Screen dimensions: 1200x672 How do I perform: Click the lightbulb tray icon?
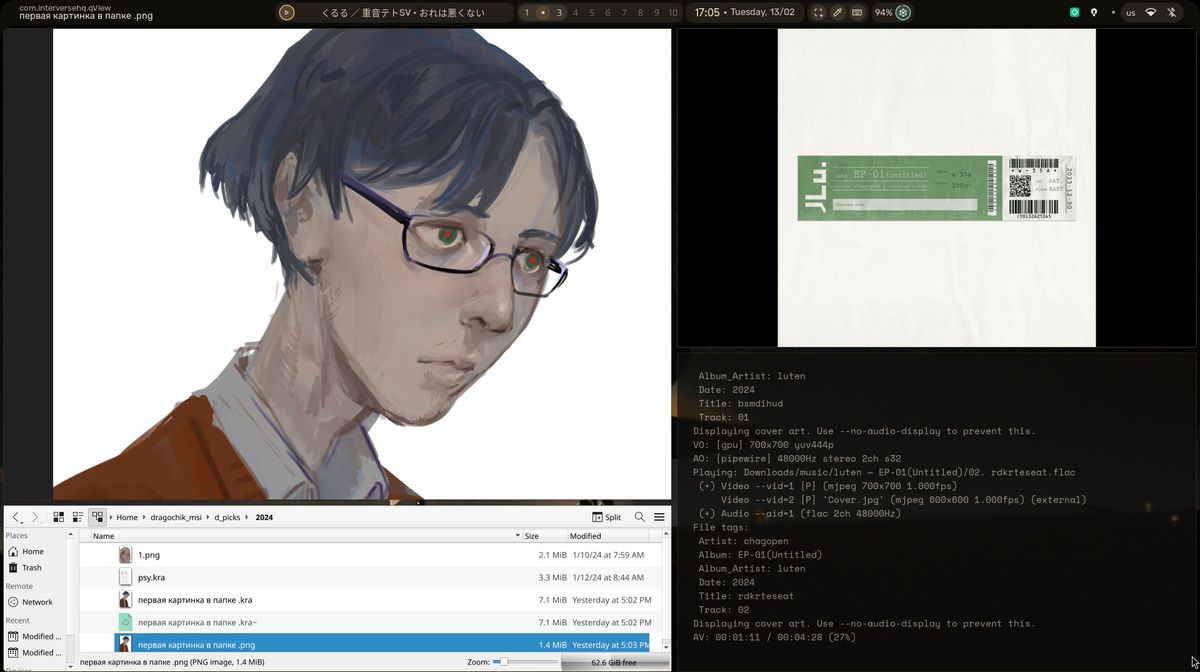1094,13
